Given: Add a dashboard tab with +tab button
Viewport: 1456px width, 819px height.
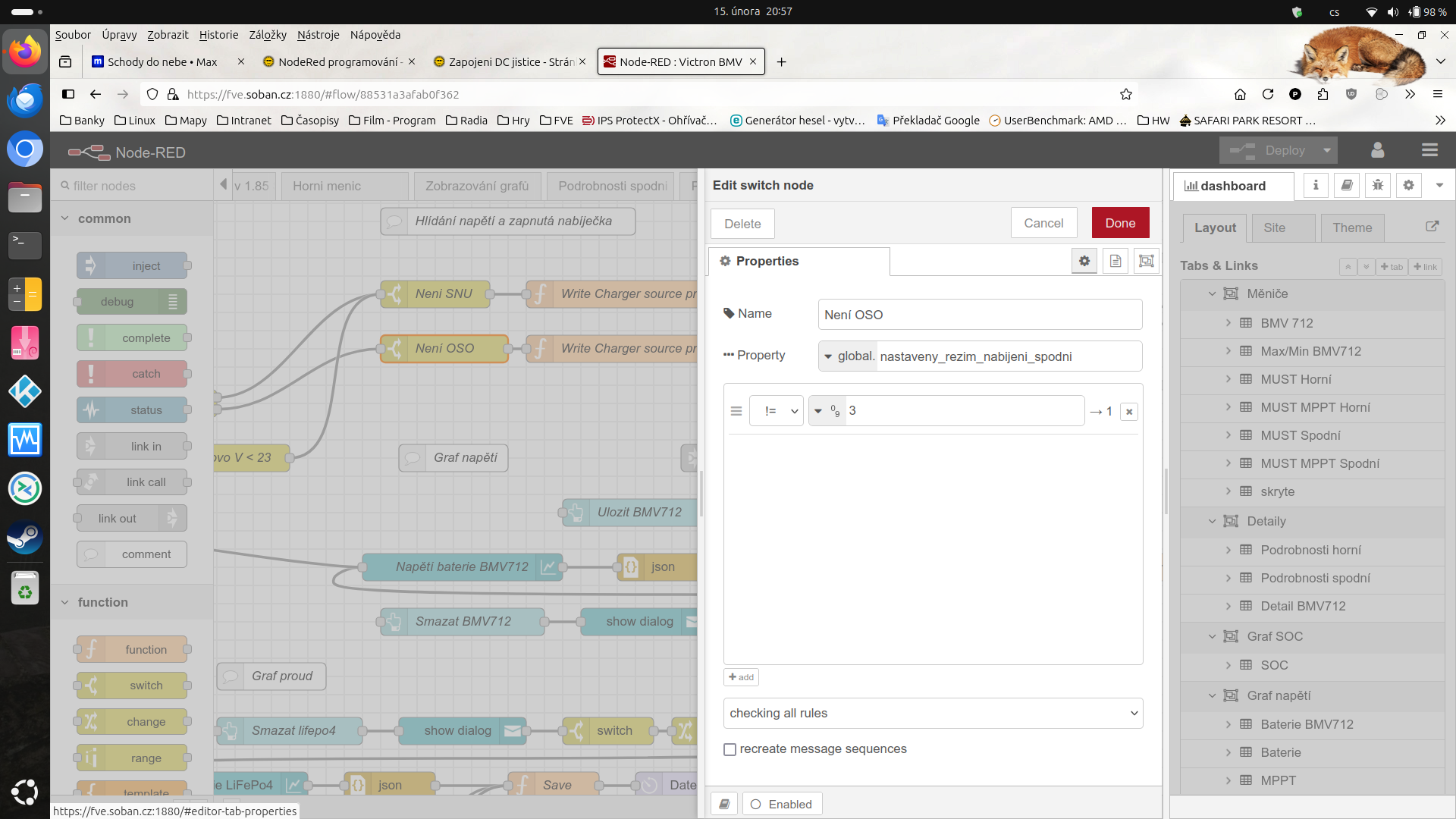Looking at the screenshot, I should [1392, 267].
